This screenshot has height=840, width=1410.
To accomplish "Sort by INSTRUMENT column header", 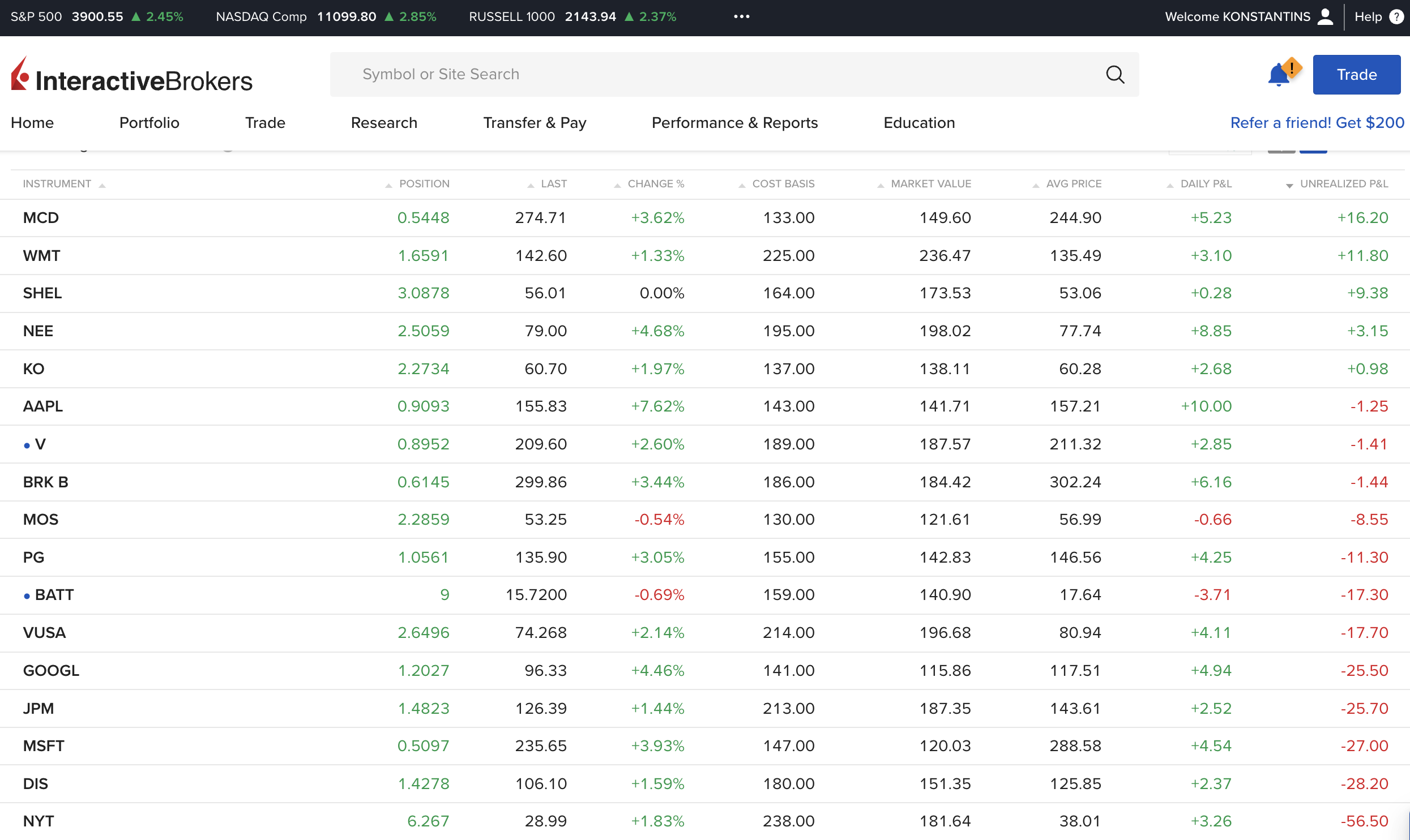I will tap(57, 184).
